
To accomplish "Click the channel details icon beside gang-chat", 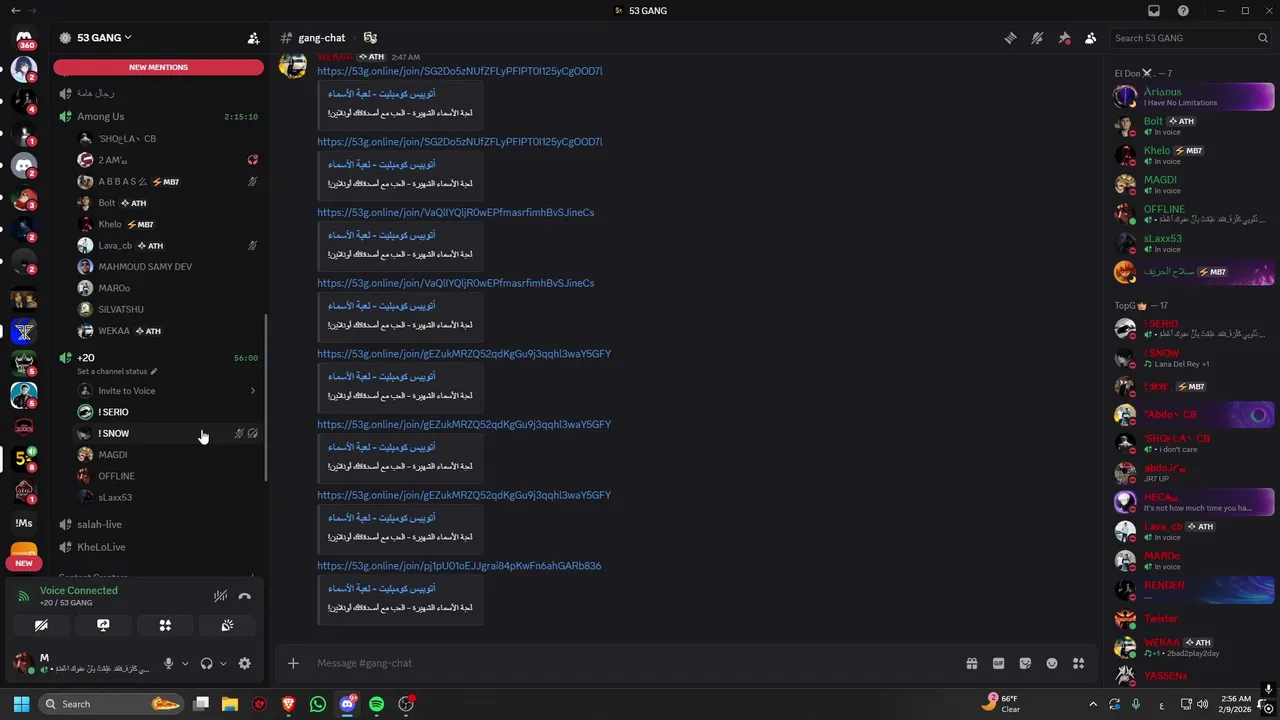I will [x=370, y=38].
